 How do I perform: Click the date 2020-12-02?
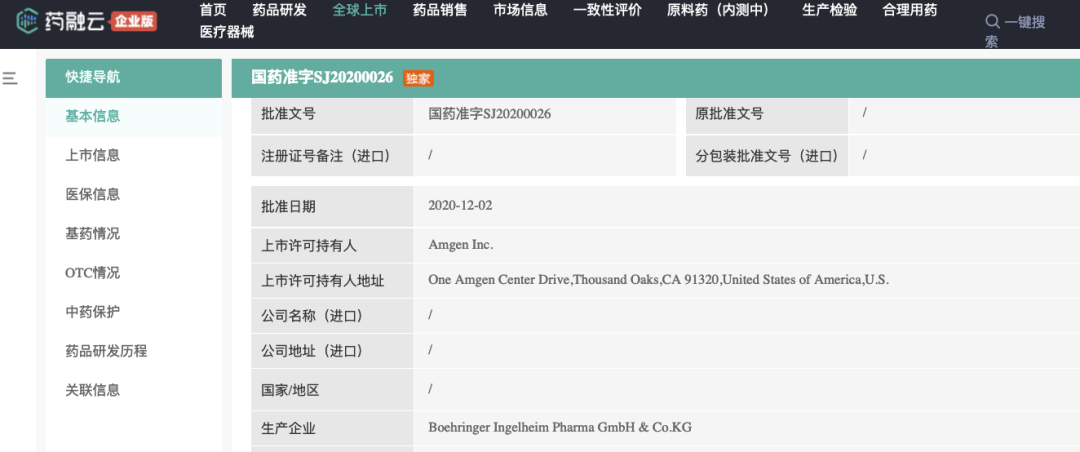point(460,205)
